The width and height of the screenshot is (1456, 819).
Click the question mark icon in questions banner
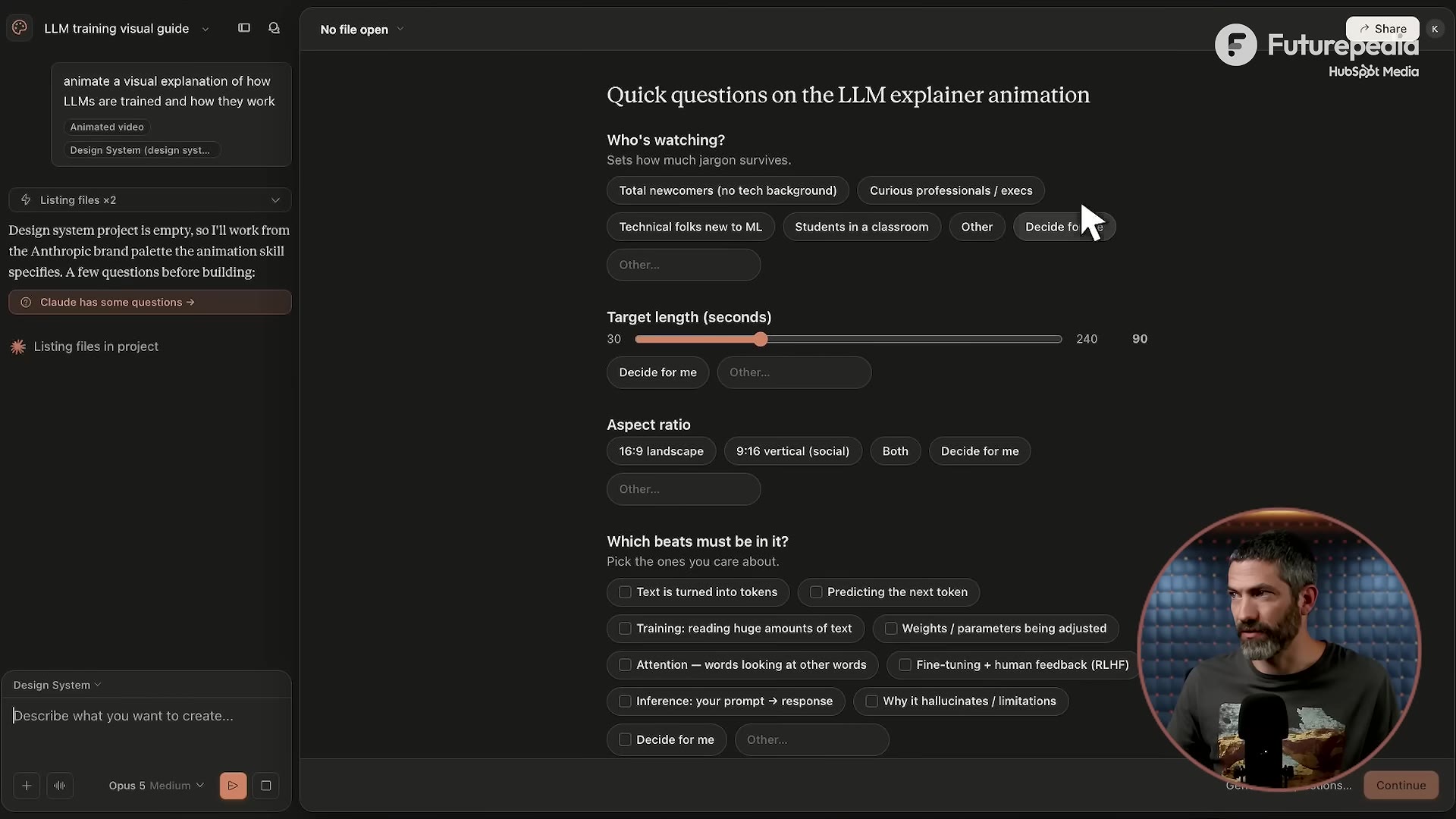26,303
